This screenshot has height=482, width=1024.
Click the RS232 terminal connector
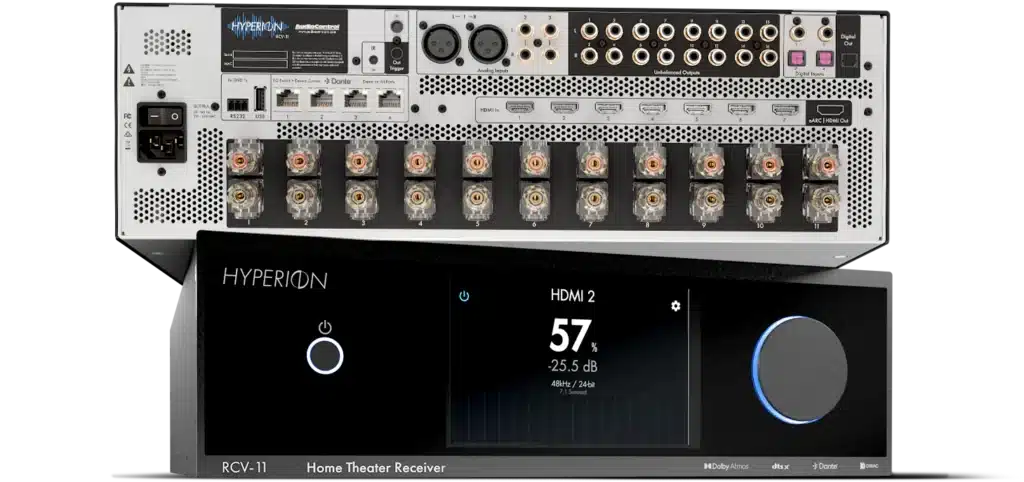tap(236, 104)
